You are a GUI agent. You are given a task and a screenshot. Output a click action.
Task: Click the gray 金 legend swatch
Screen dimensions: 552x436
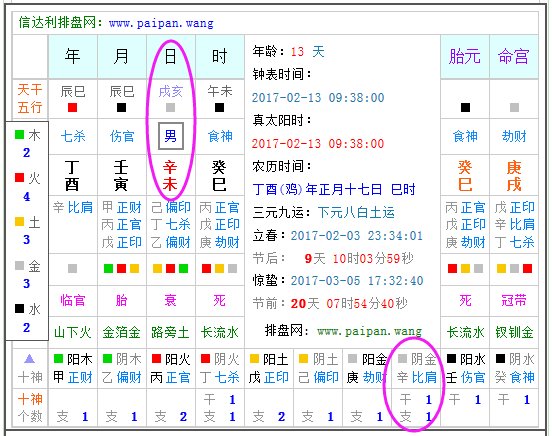(x=19, y=265)
